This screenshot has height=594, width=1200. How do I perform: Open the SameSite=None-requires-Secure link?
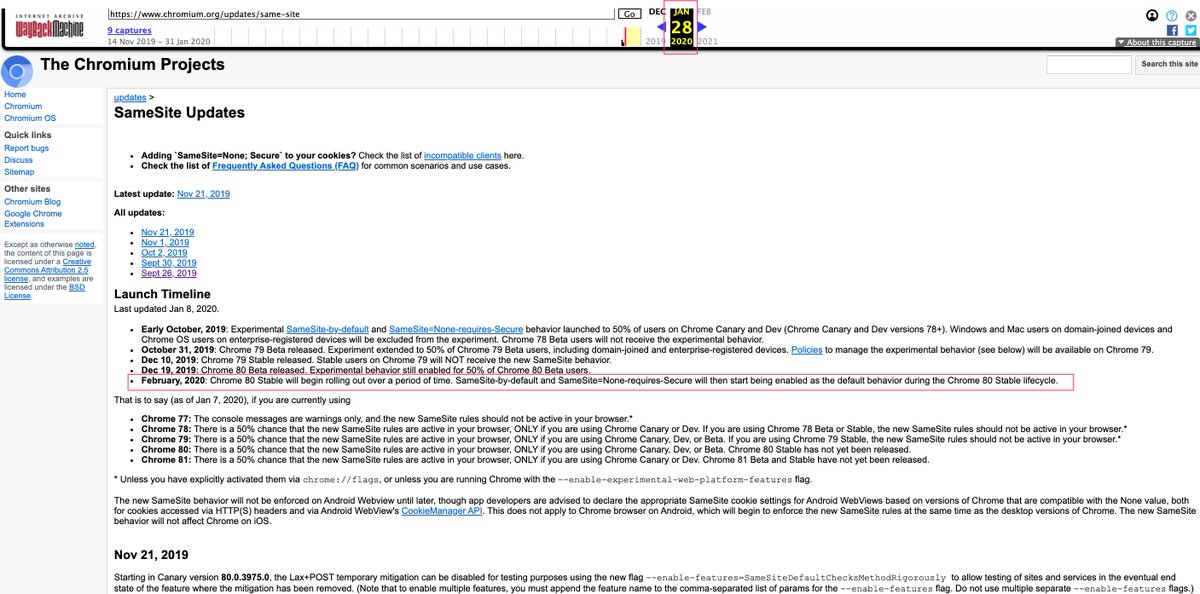pos(454,329)
